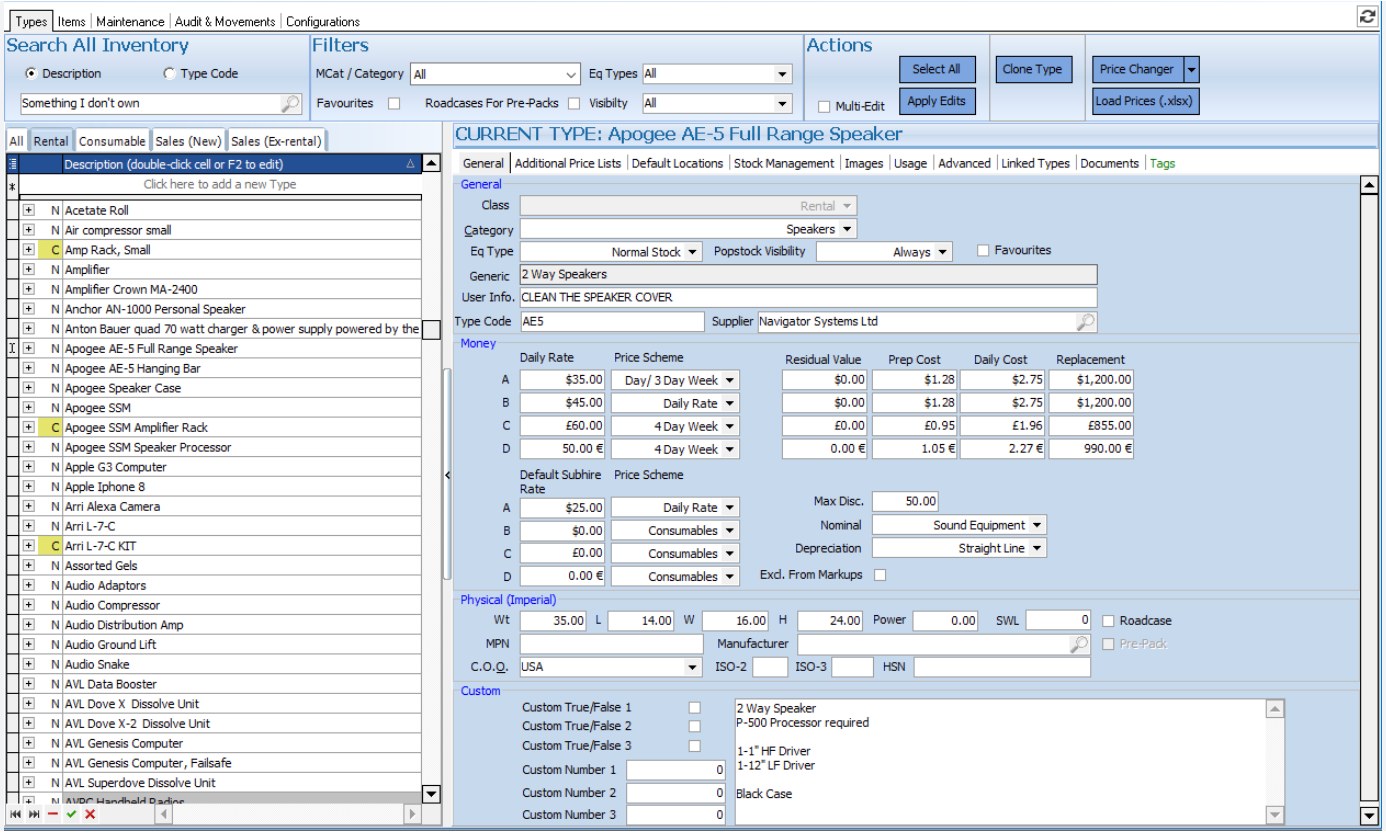Select the Description radio button

click(x=31, y=73)
